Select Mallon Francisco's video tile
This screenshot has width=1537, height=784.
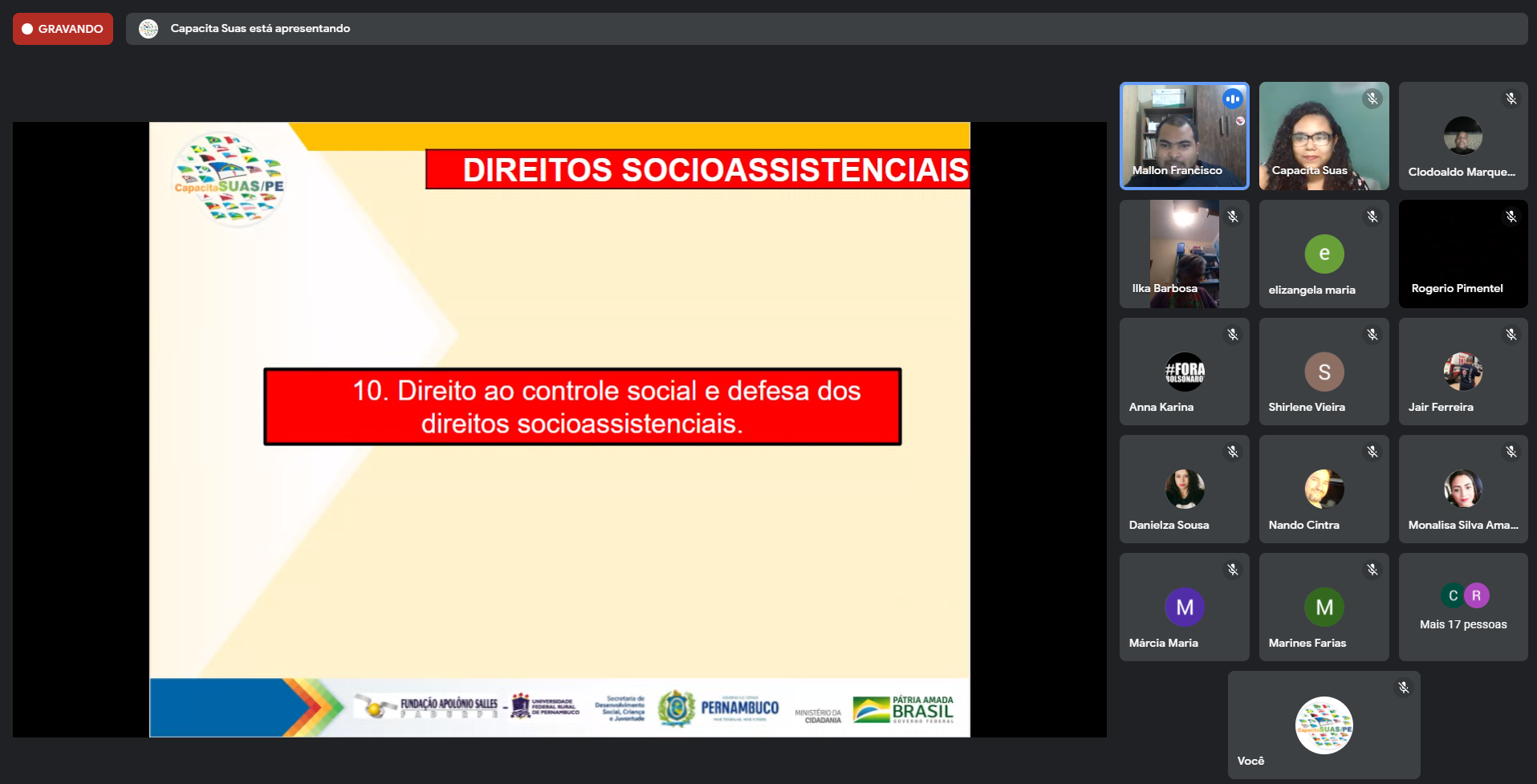pyautogui.click(x=1184, y=136)
